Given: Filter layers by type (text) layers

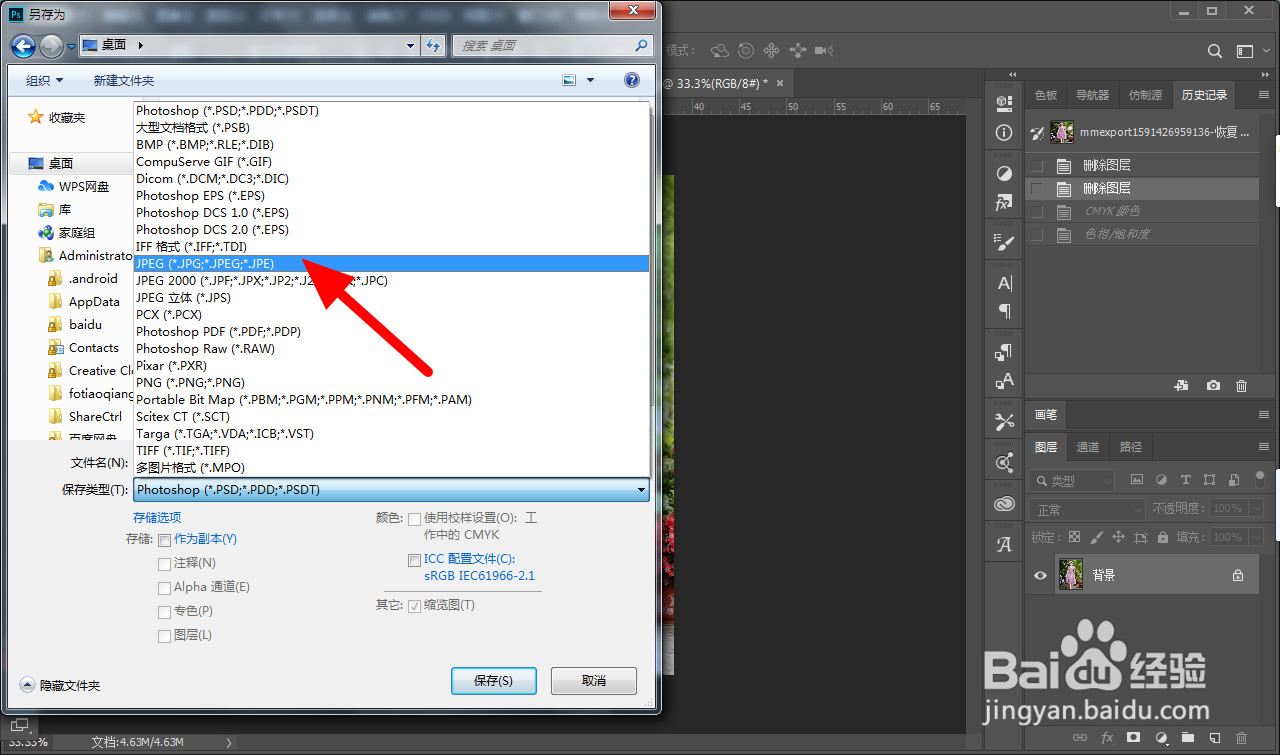Looking at the screenshot, I should pyautogui.click(x=1185, y=480).
